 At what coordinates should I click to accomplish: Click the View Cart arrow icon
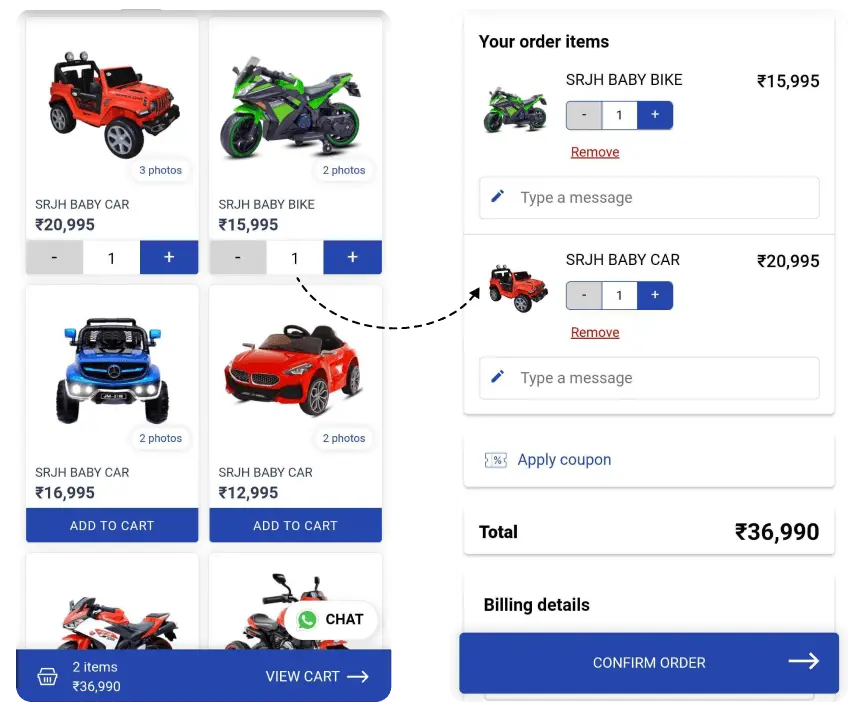point(357,677)
